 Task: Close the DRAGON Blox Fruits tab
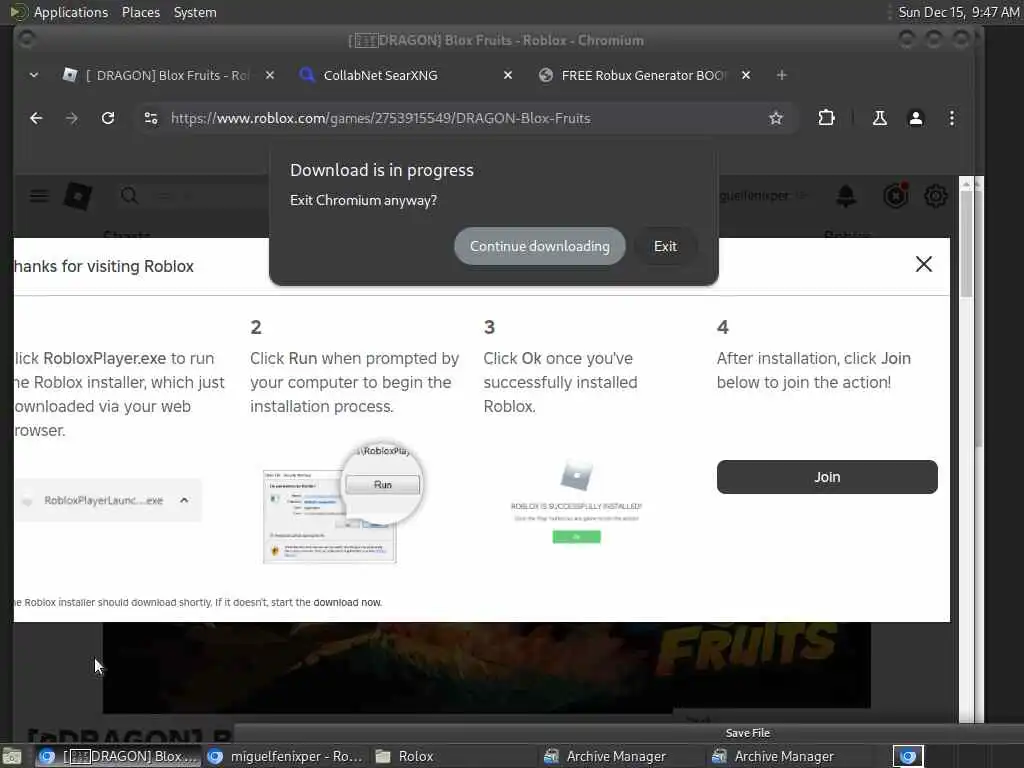point(270,75)
